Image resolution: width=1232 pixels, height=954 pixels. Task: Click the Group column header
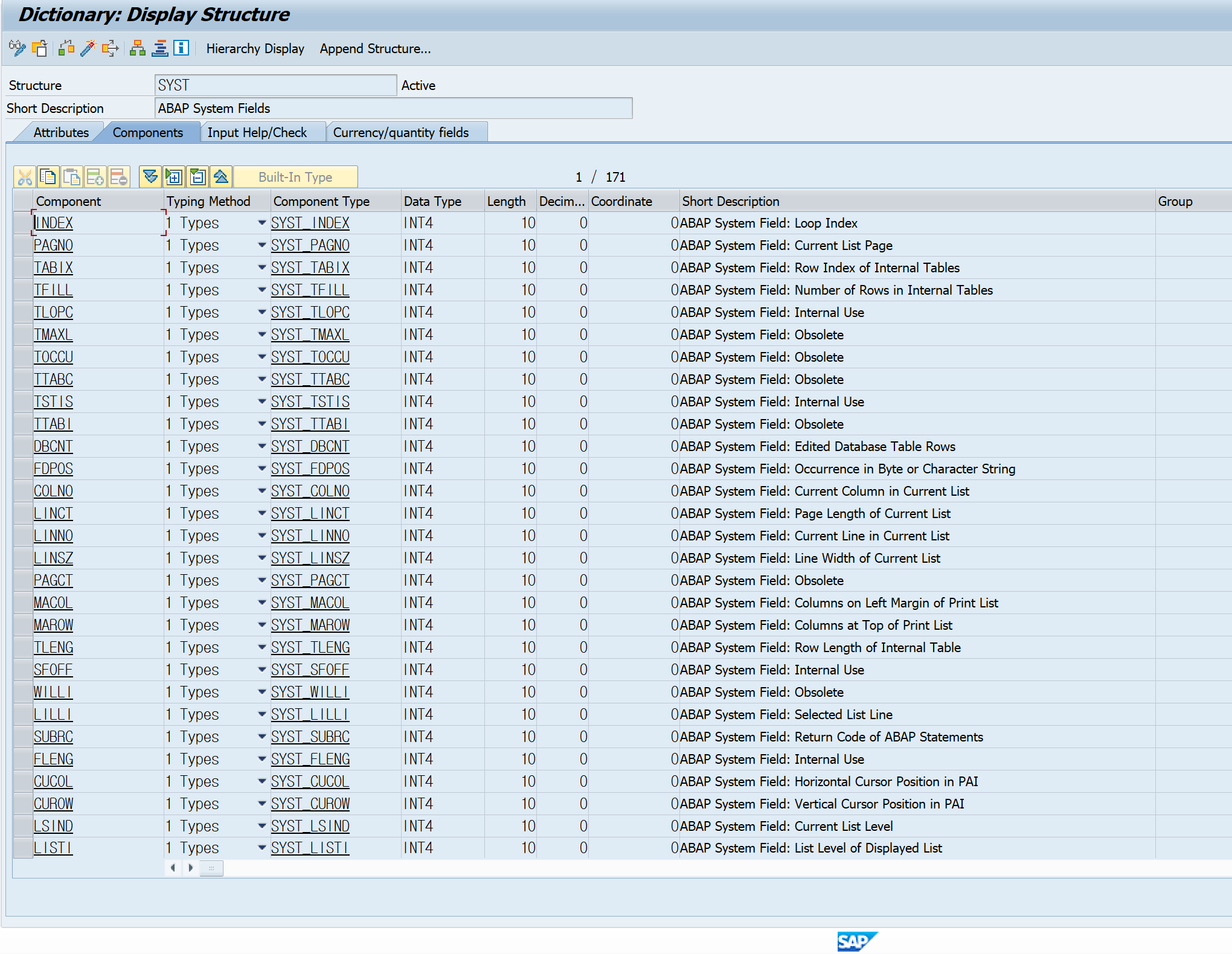[x=1193, y=201]
